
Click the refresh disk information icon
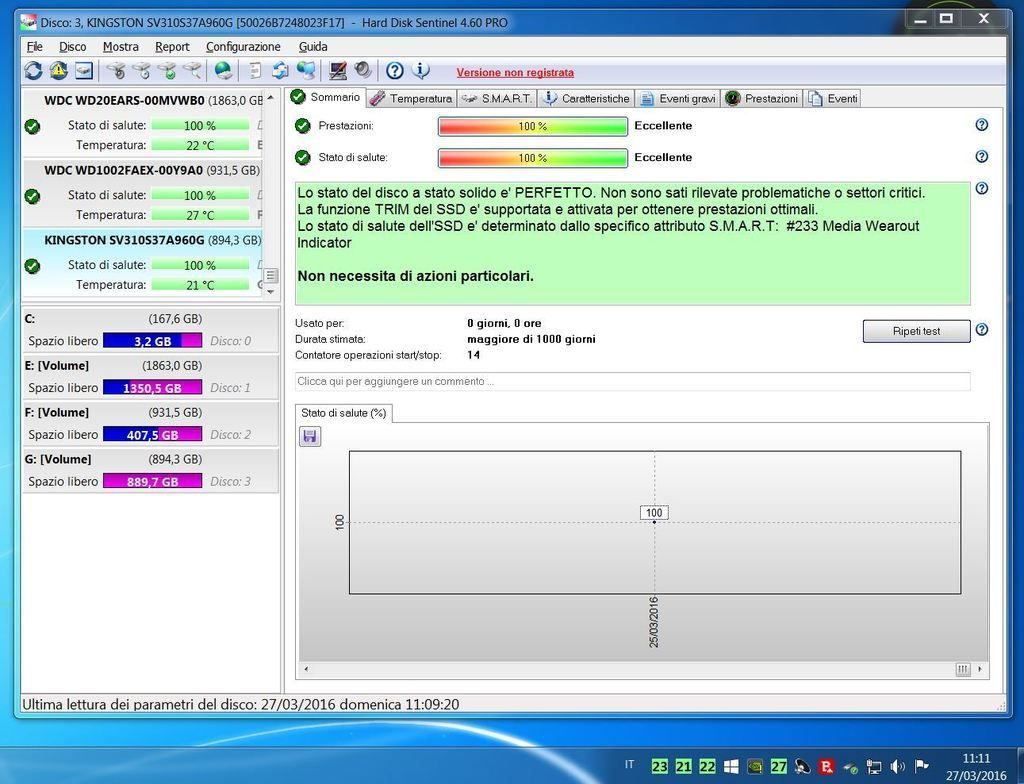point(33,71)
